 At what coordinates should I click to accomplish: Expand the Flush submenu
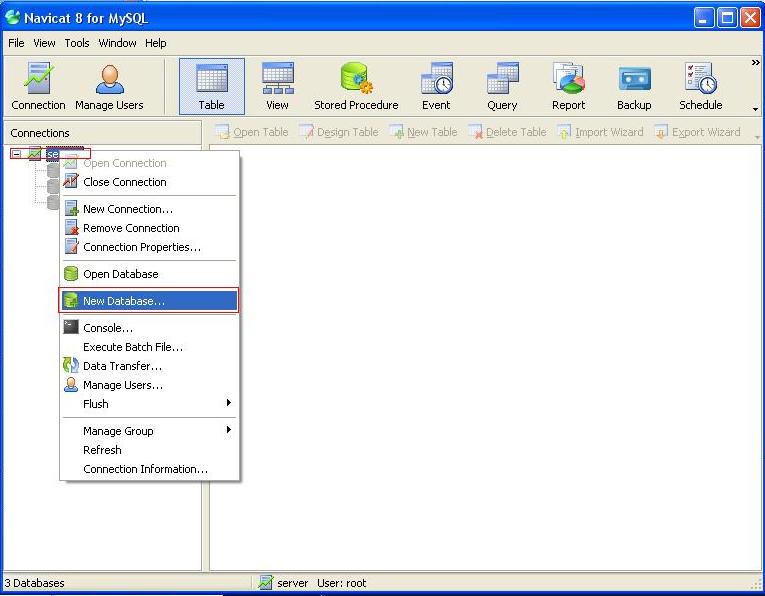click(x=149, y=404)
